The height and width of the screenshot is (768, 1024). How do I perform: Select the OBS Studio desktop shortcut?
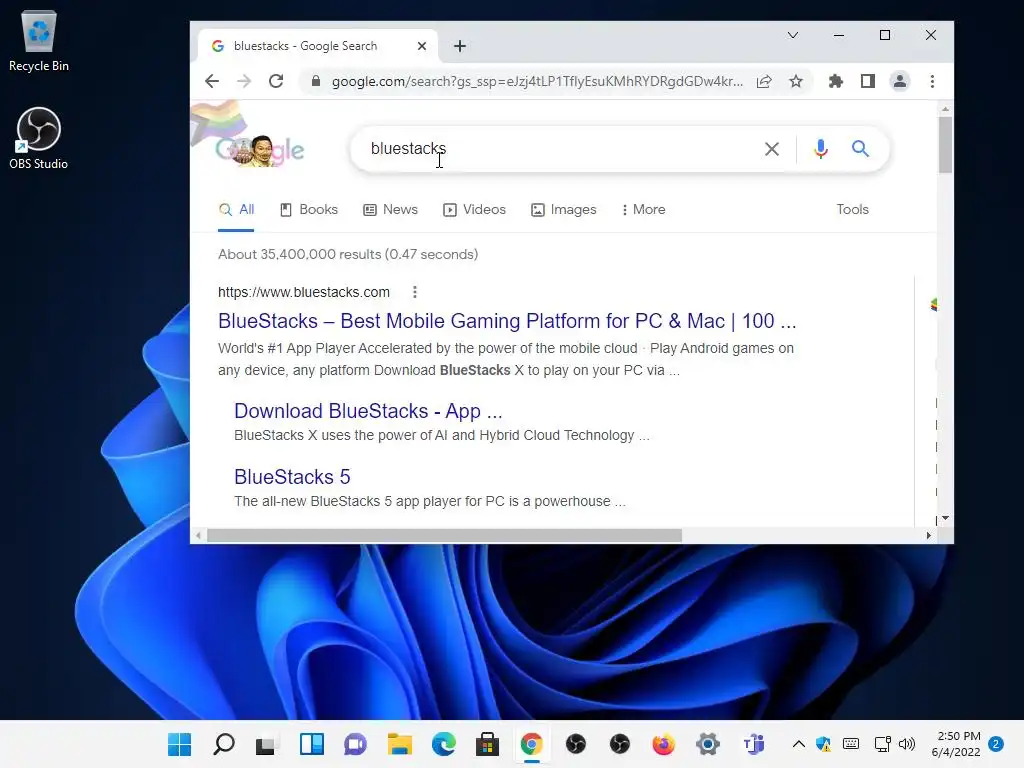39,139
